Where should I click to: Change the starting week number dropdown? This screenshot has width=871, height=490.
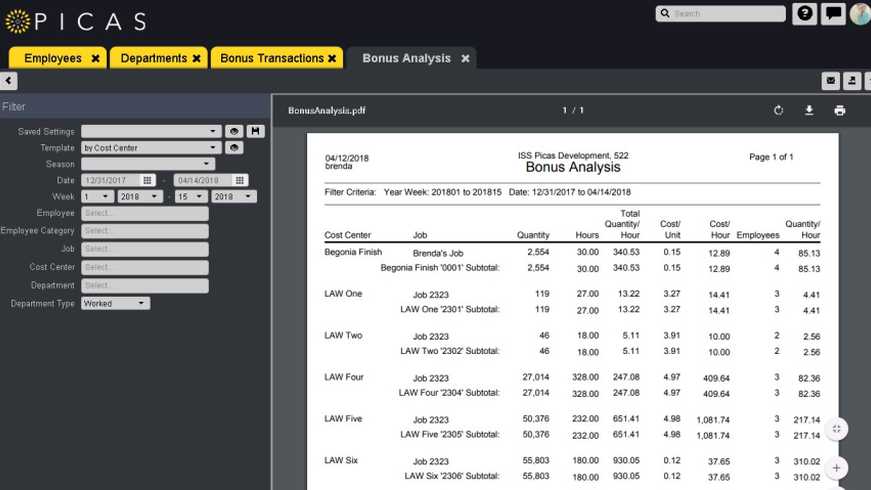[97, 197]
